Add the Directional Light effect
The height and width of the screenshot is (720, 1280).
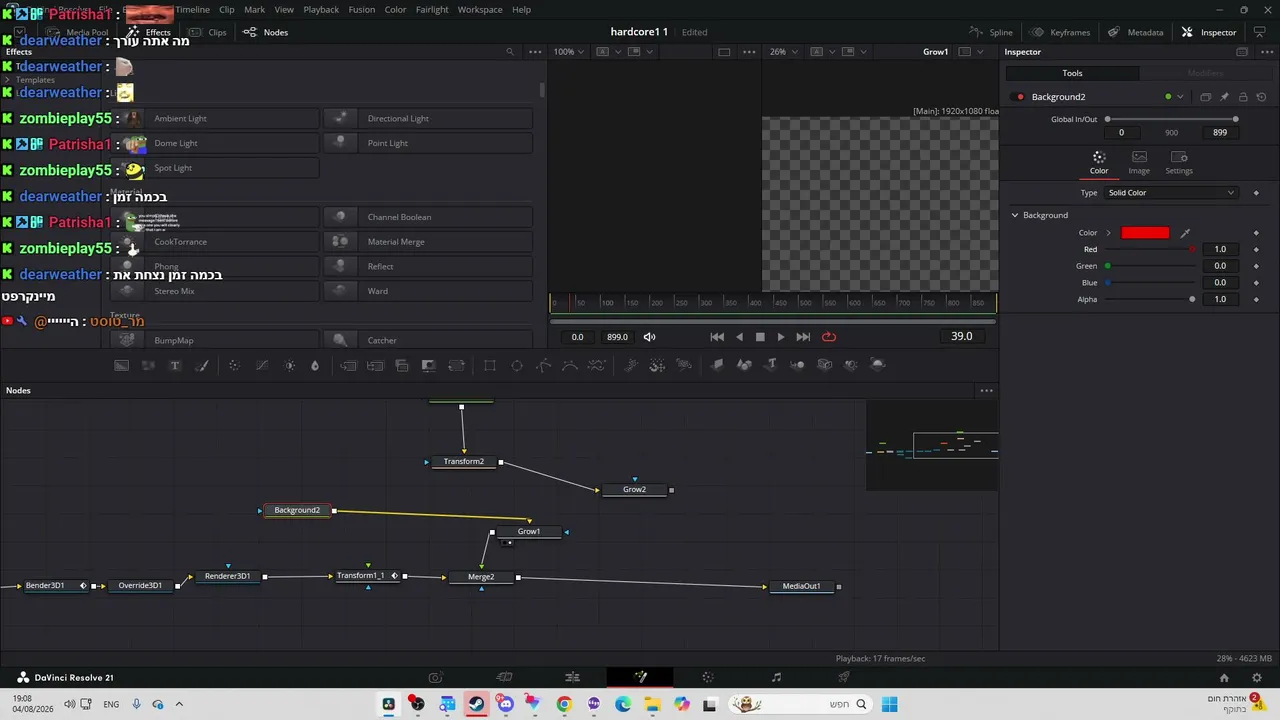[x=428, y=118]
